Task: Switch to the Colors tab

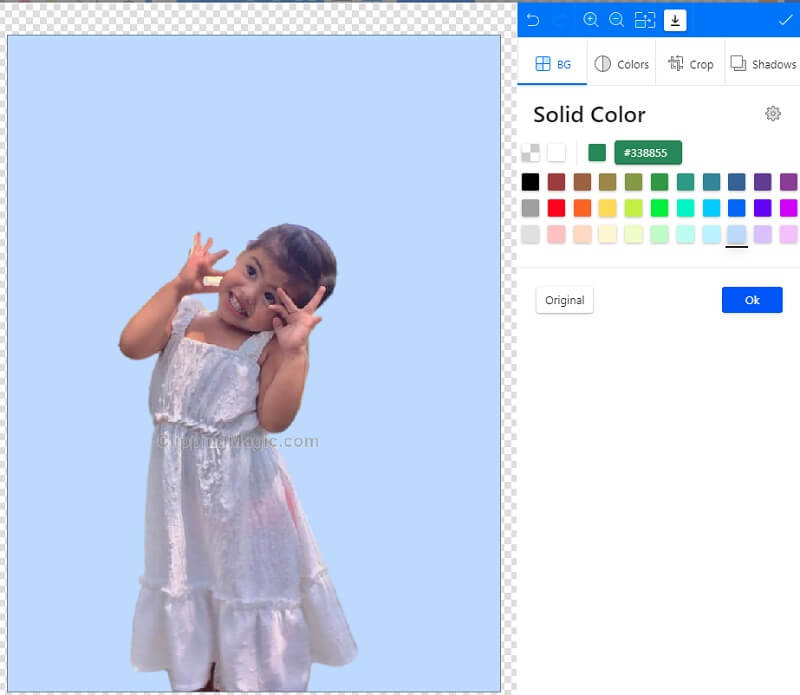Action: click(x=621, y=63)
